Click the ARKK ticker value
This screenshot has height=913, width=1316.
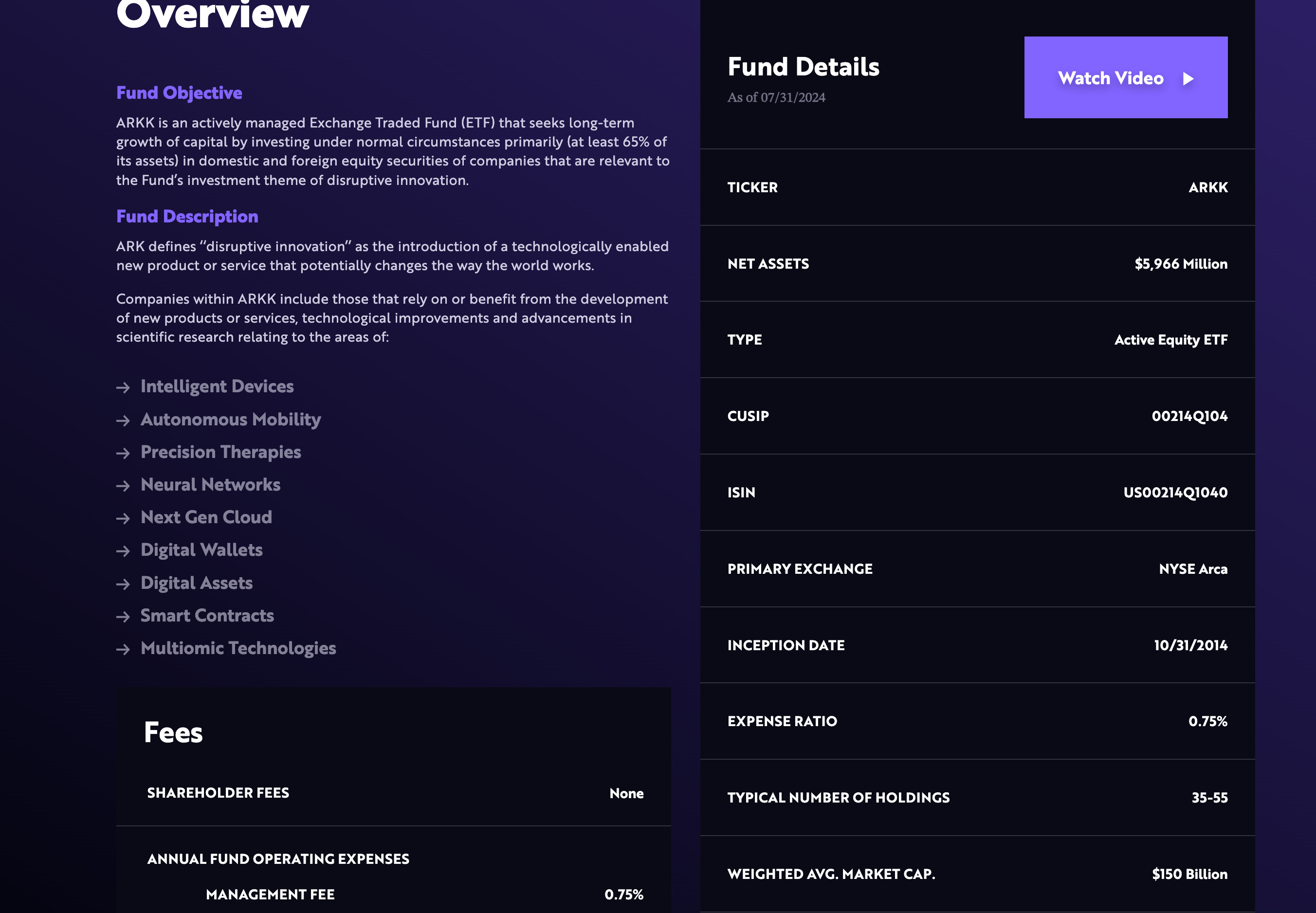pyautogui.click(x=1208, y=188)
